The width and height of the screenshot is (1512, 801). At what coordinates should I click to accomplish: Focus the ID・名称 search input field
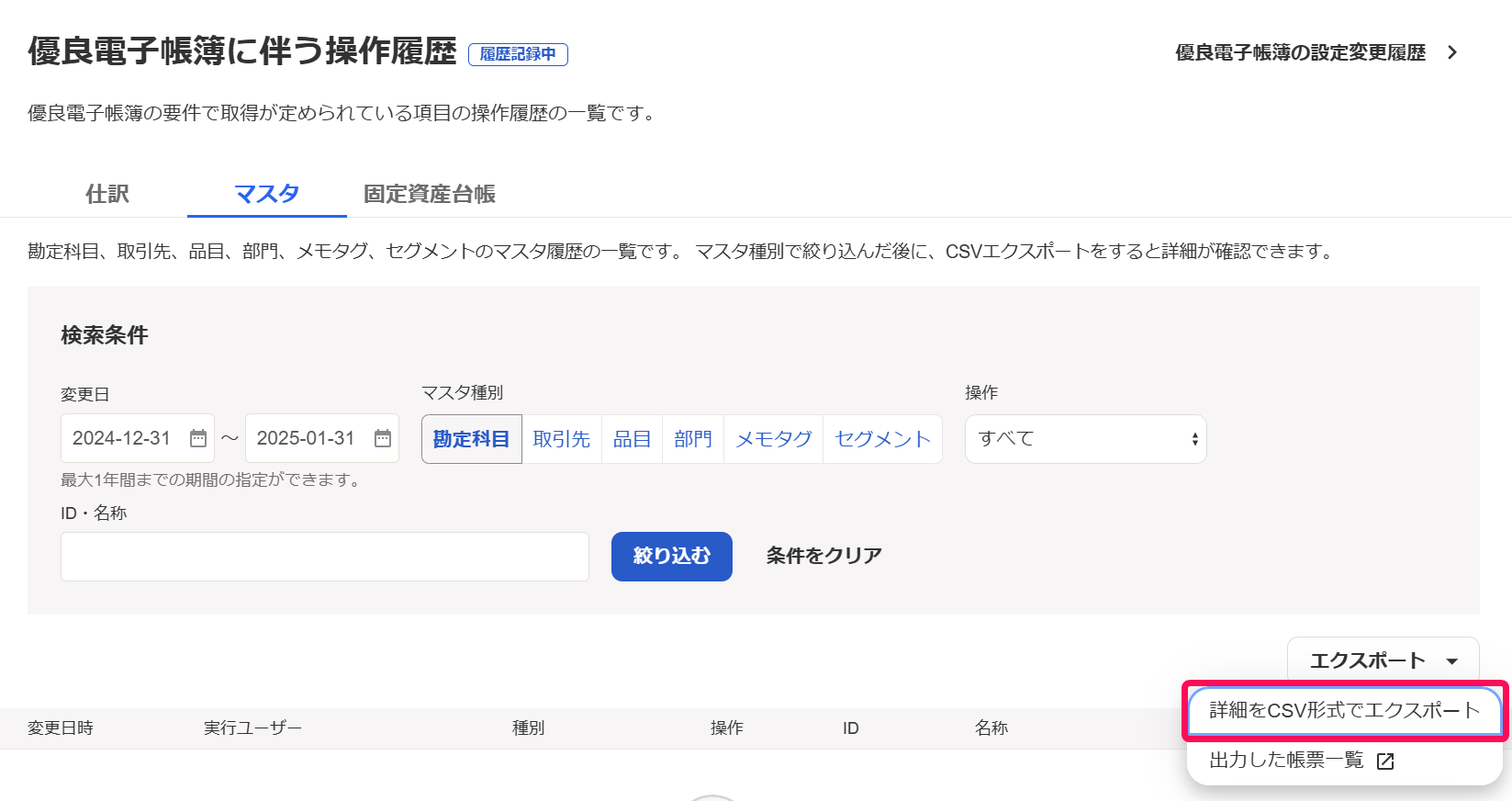pos(325,557)
